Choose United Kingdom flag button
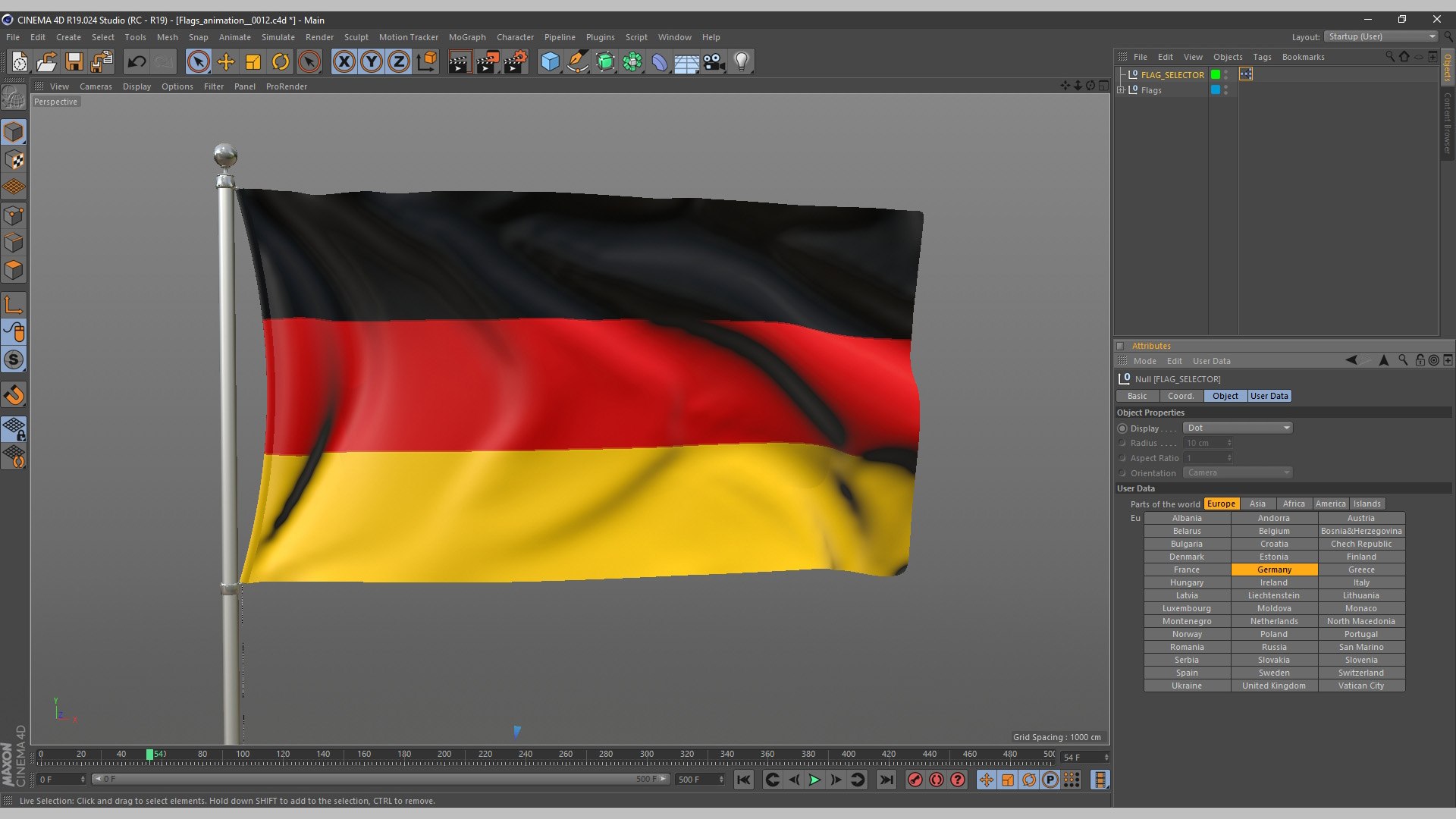 [x=1274, y=686]
